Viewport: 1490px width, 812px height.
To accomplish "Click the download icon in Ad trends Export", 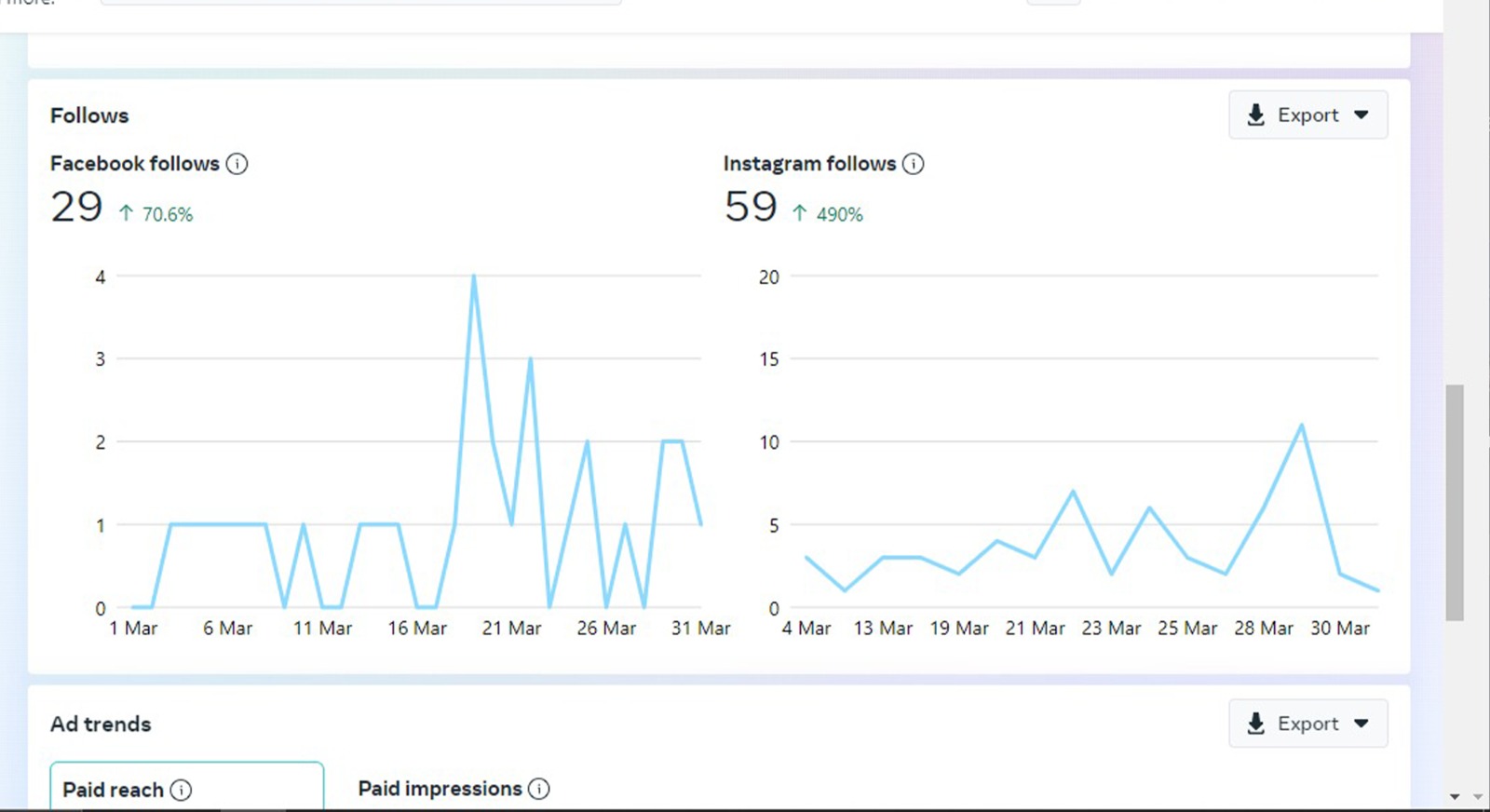I will click(1256, 724).
